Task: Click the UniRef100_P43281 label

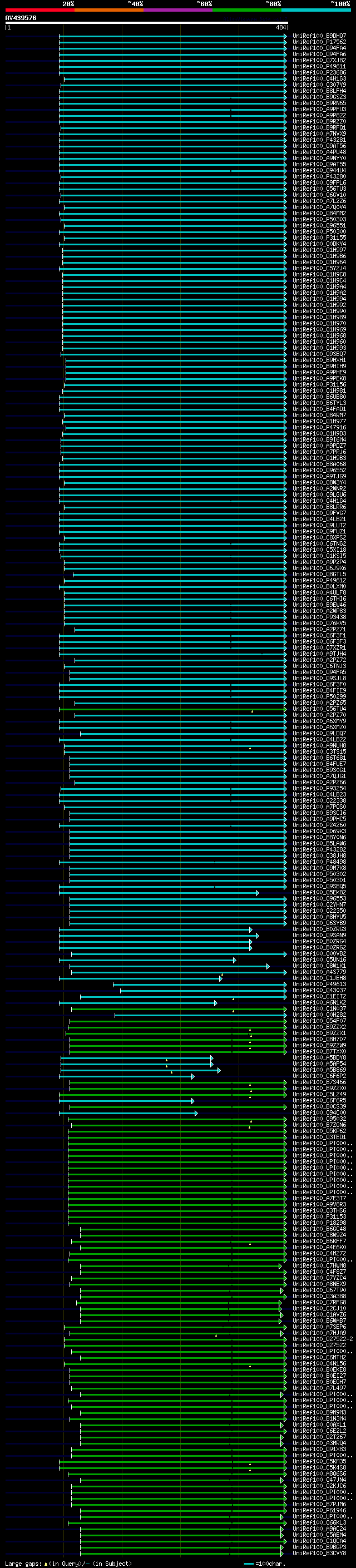Action: pos(319,140)
